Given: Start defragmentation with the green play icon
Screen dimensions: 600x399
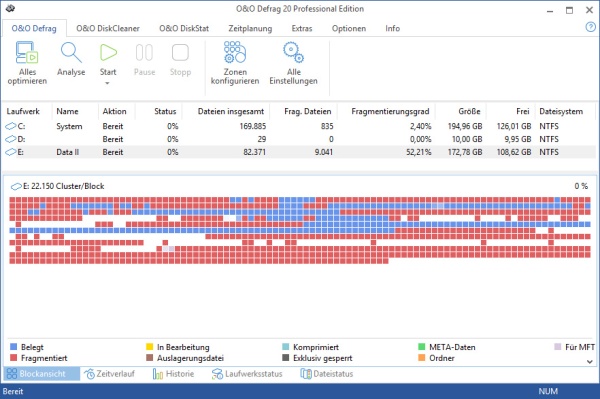Looking at the screenshot, I should coord(108,53).
